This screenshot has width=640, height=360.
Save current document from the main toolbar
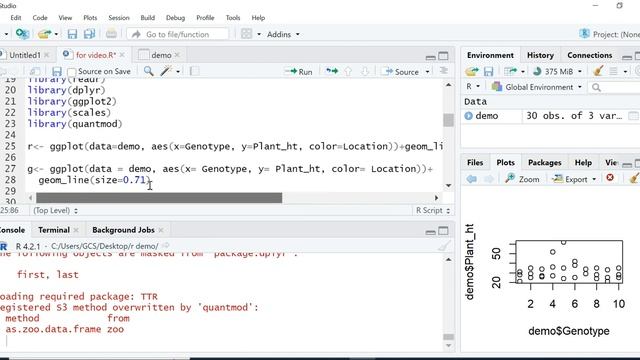[x=72, y=34]
